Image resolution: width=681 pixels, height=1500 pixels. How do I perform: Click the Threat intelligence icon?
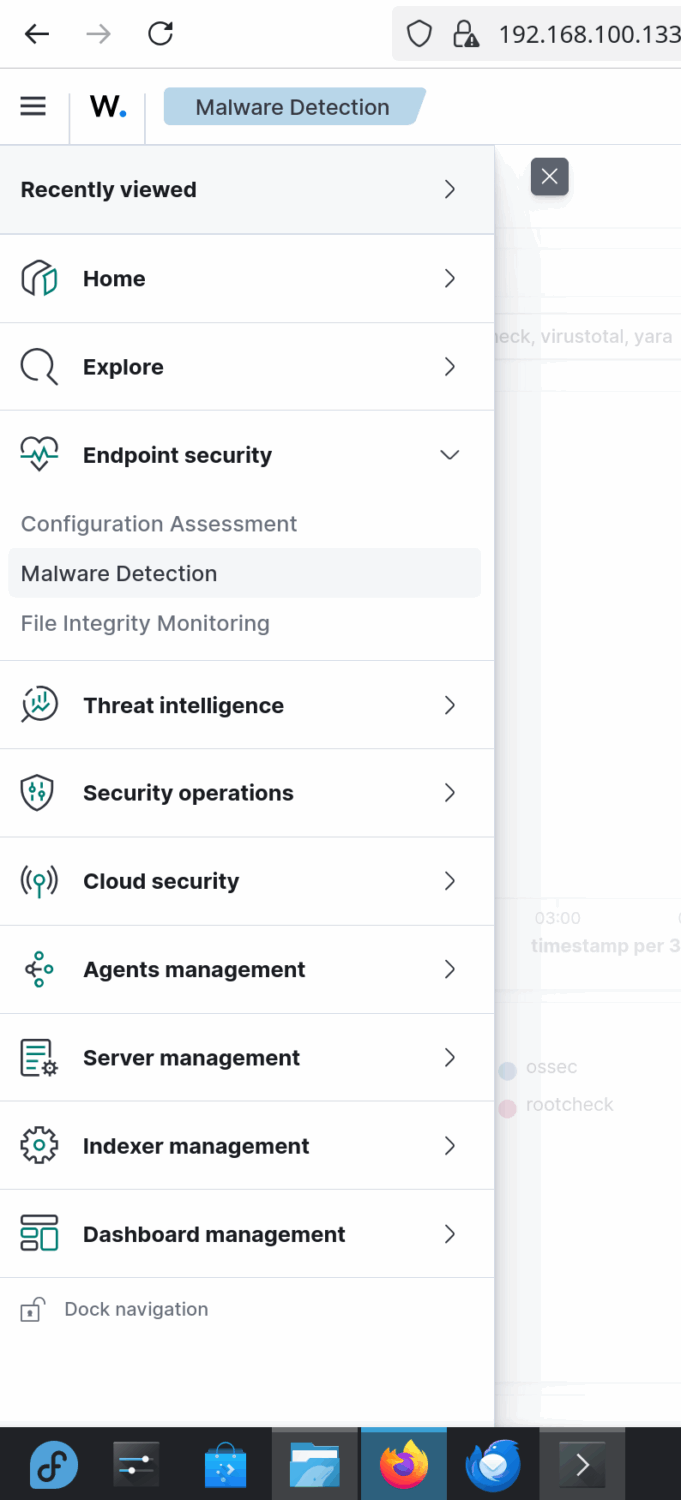39,705
